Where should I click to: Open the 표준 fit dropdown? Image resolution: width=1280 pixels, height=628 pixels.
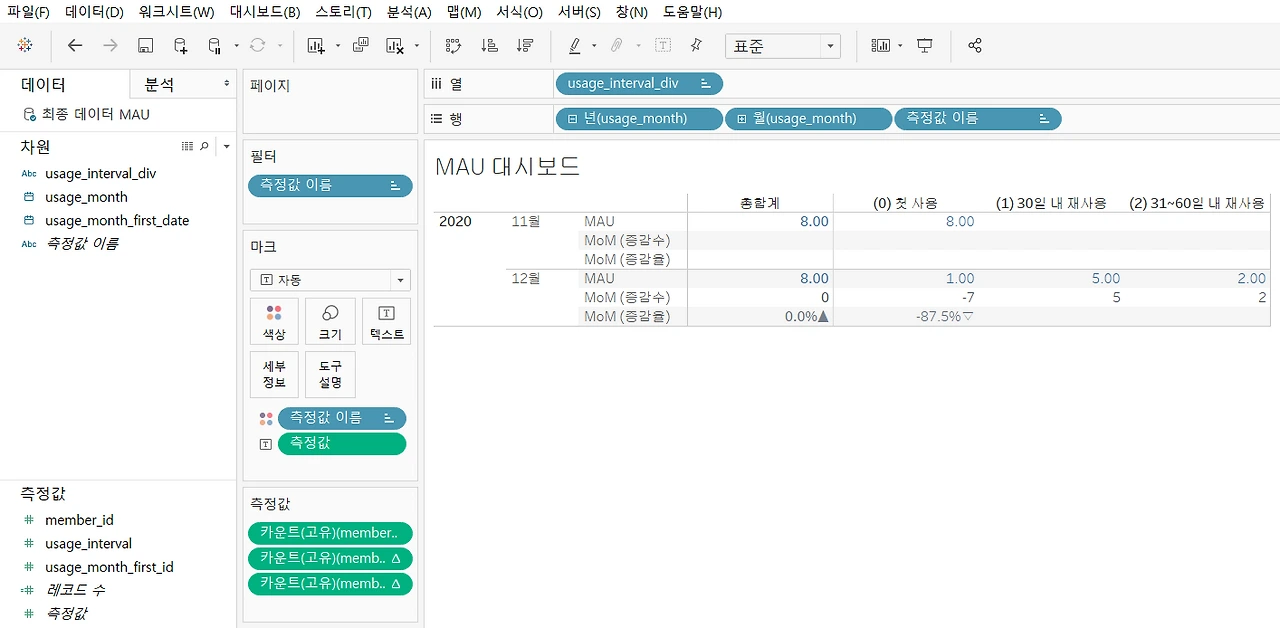pyautogui.click(x=783, y=46)
